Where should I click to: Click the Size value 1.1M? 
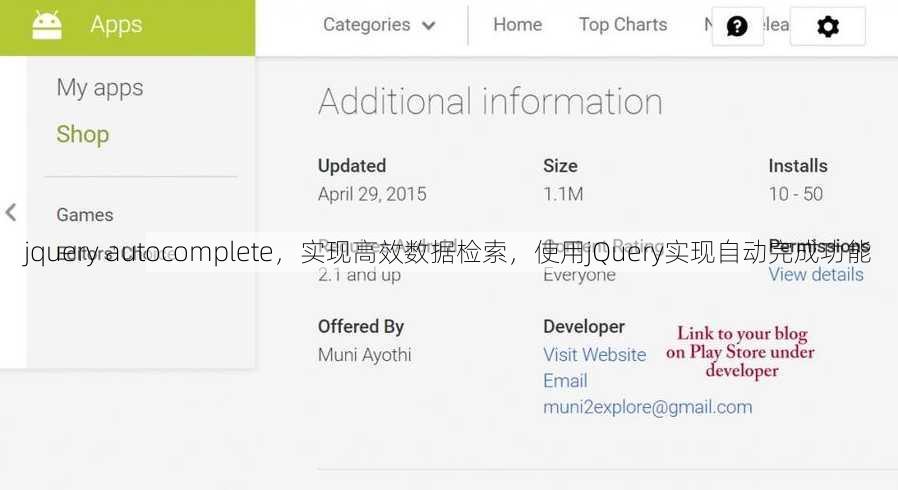coord(563,194)
